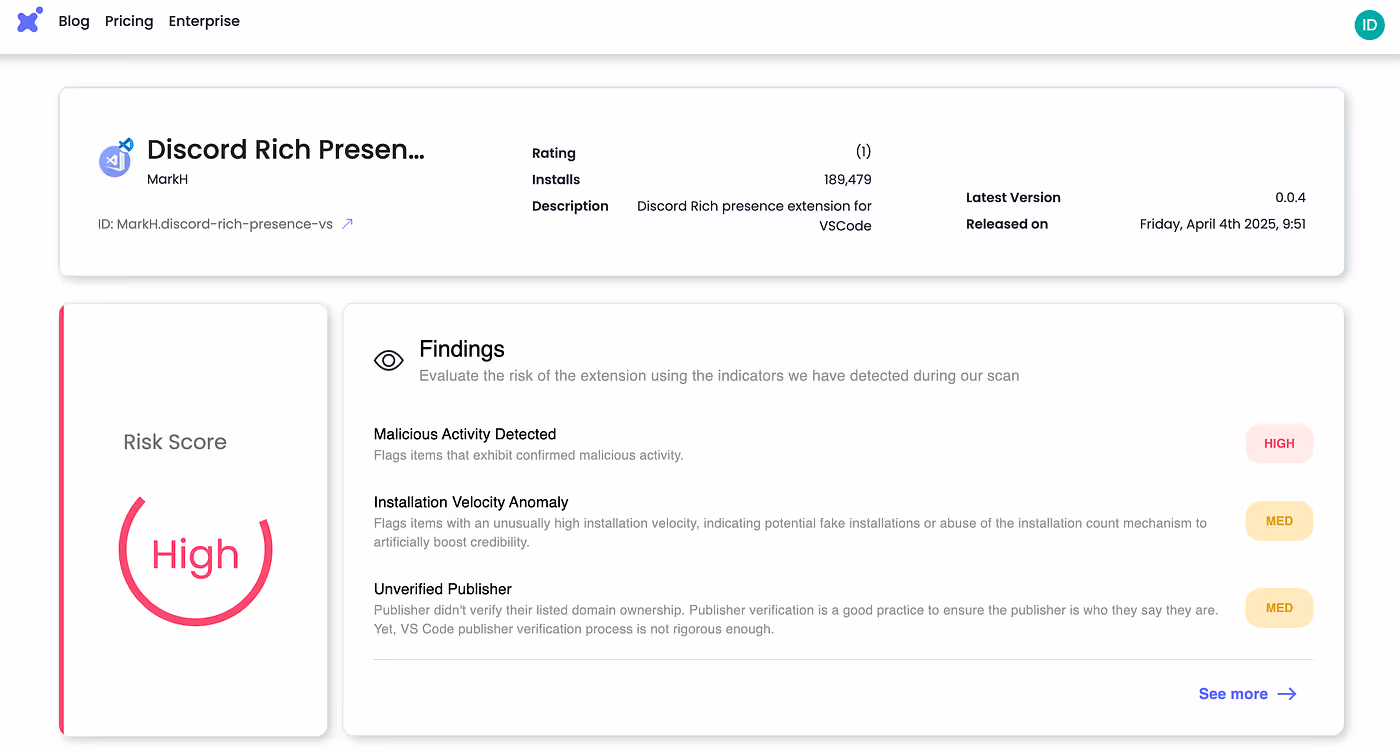Click the Released on label
Viewport: 1400px width, 752px height.
[1007, 224]
